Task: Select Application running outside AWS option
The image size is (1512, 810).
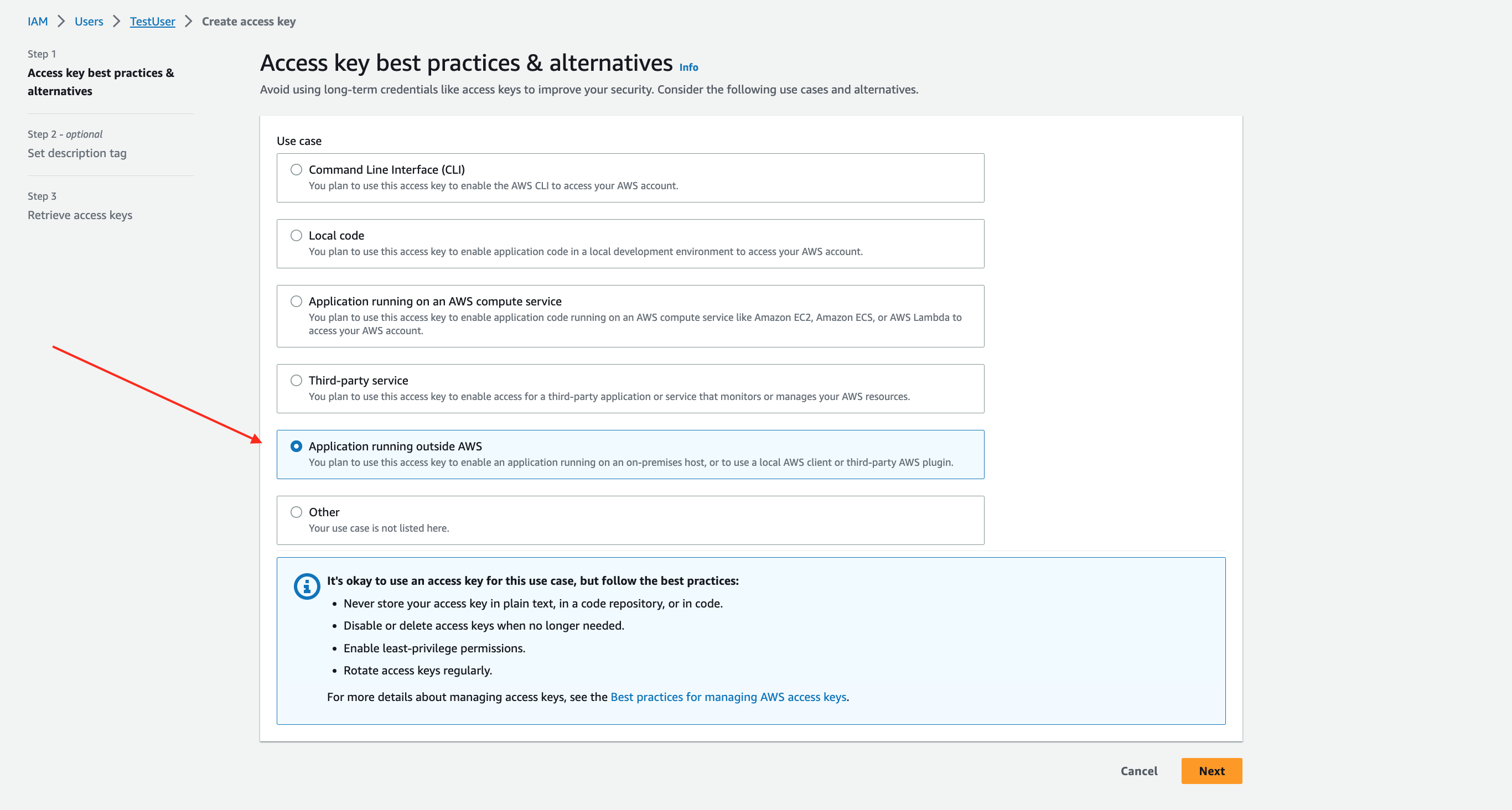Action: [x=297, y=446]
